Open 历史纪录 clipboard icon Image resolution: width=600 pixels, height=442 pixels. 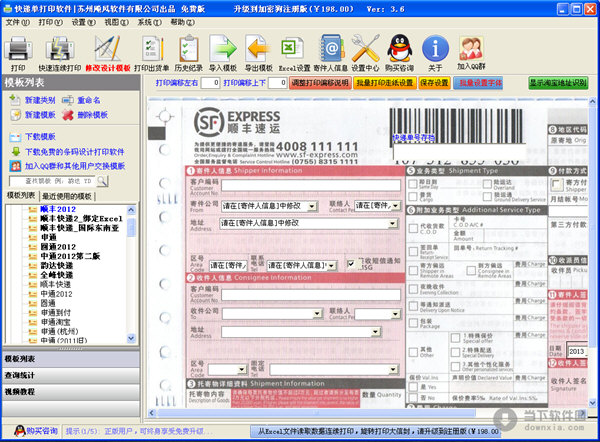pyautogui.click(x=189, y=49)
